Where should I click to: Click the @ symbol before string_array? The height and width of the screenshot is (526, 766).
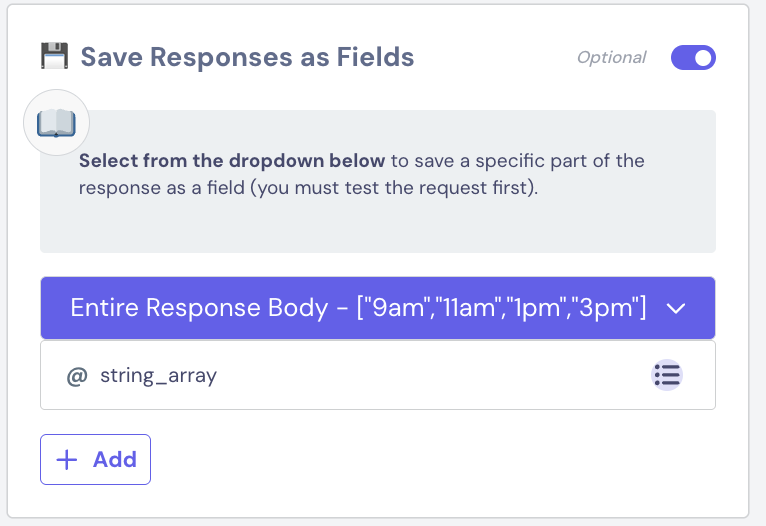(76, 376)
